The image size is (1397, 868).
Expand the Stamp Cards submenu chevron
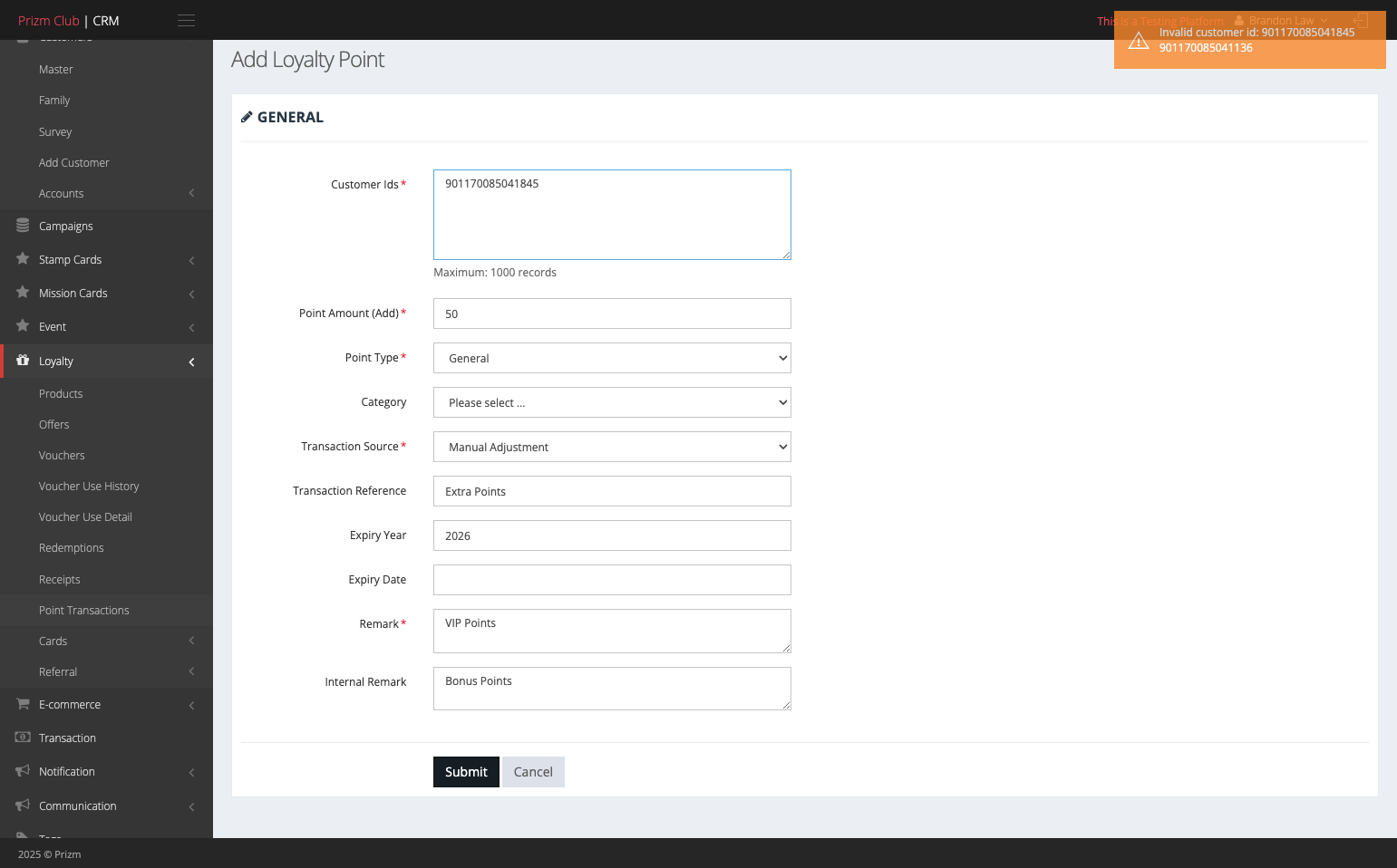191,260
